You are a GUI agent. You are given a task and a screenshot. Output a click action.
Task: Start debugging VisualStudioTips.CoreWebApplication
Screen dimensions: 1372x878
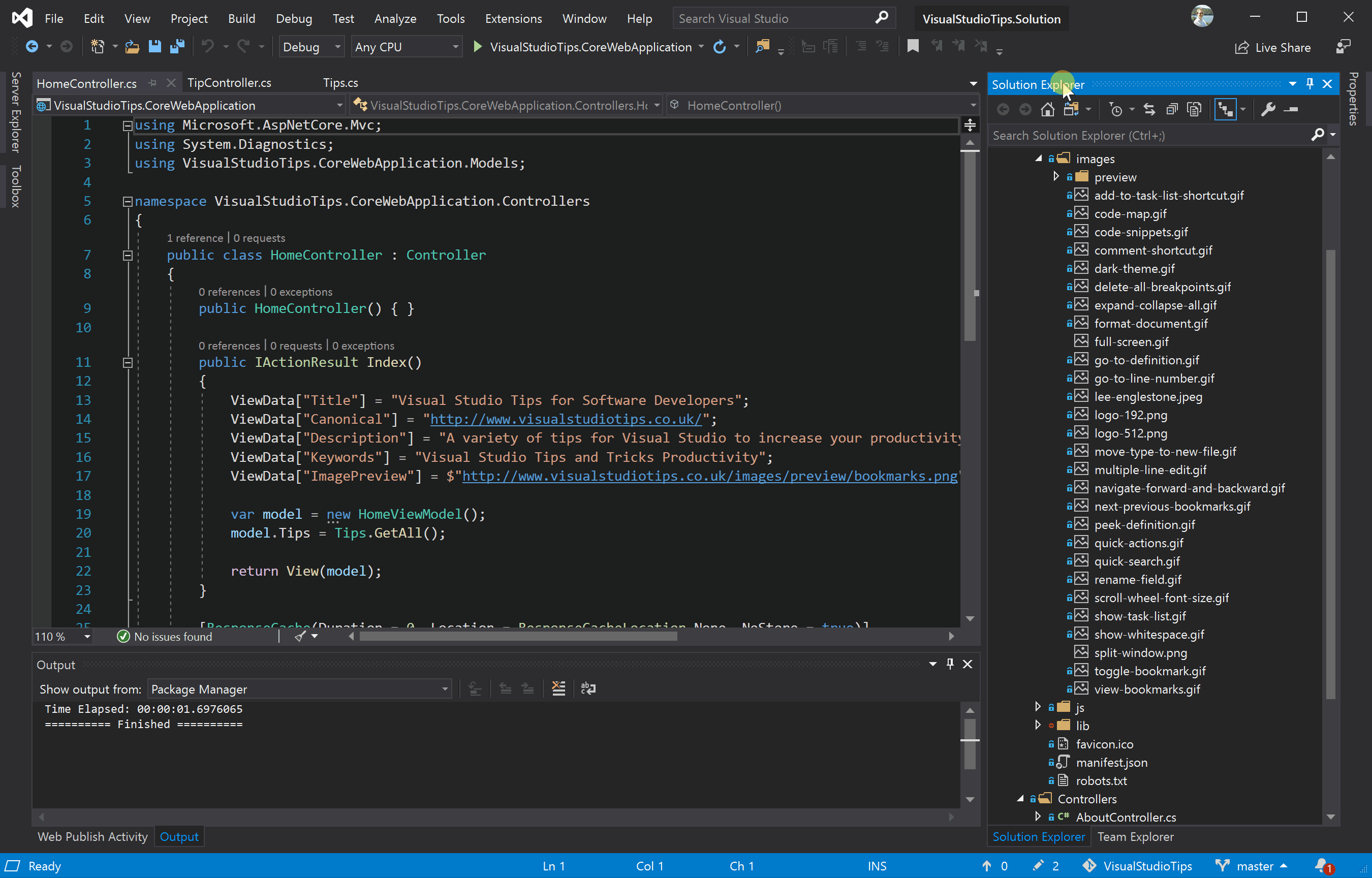coord(477,47)
